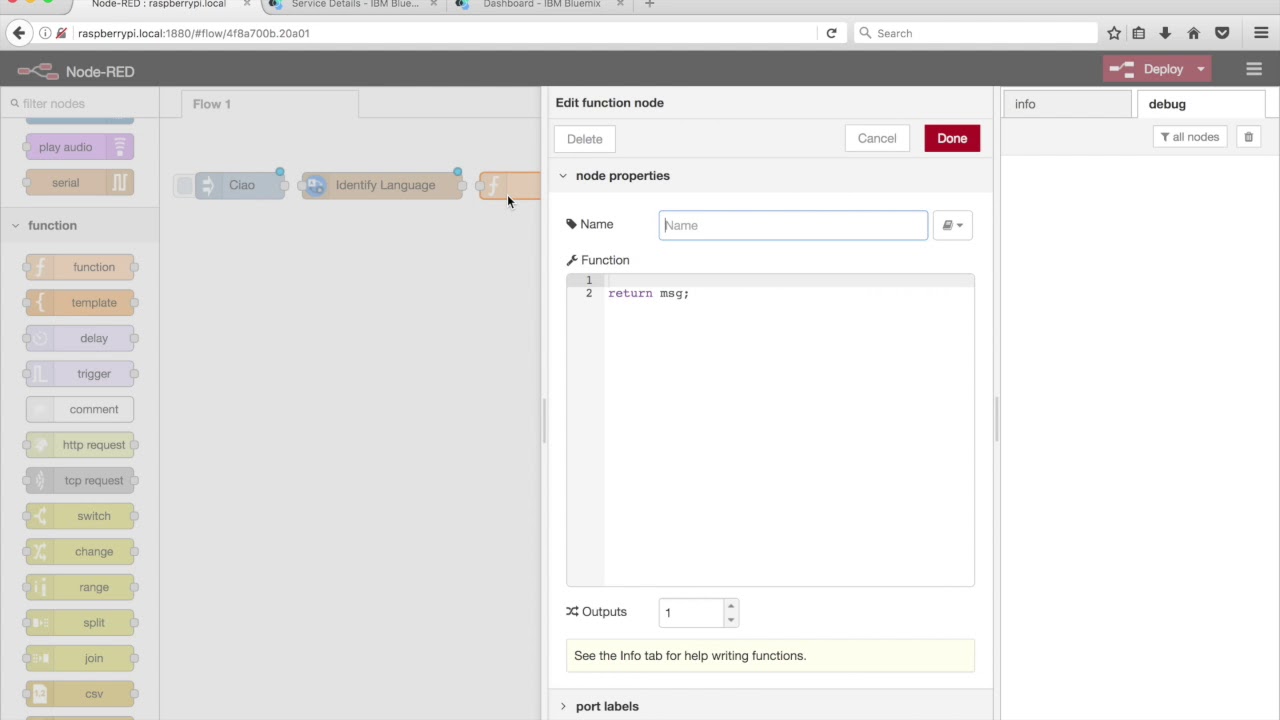Clear debug messages with trash icon
Screen dimensions: 1280x720
point(1248,137)
